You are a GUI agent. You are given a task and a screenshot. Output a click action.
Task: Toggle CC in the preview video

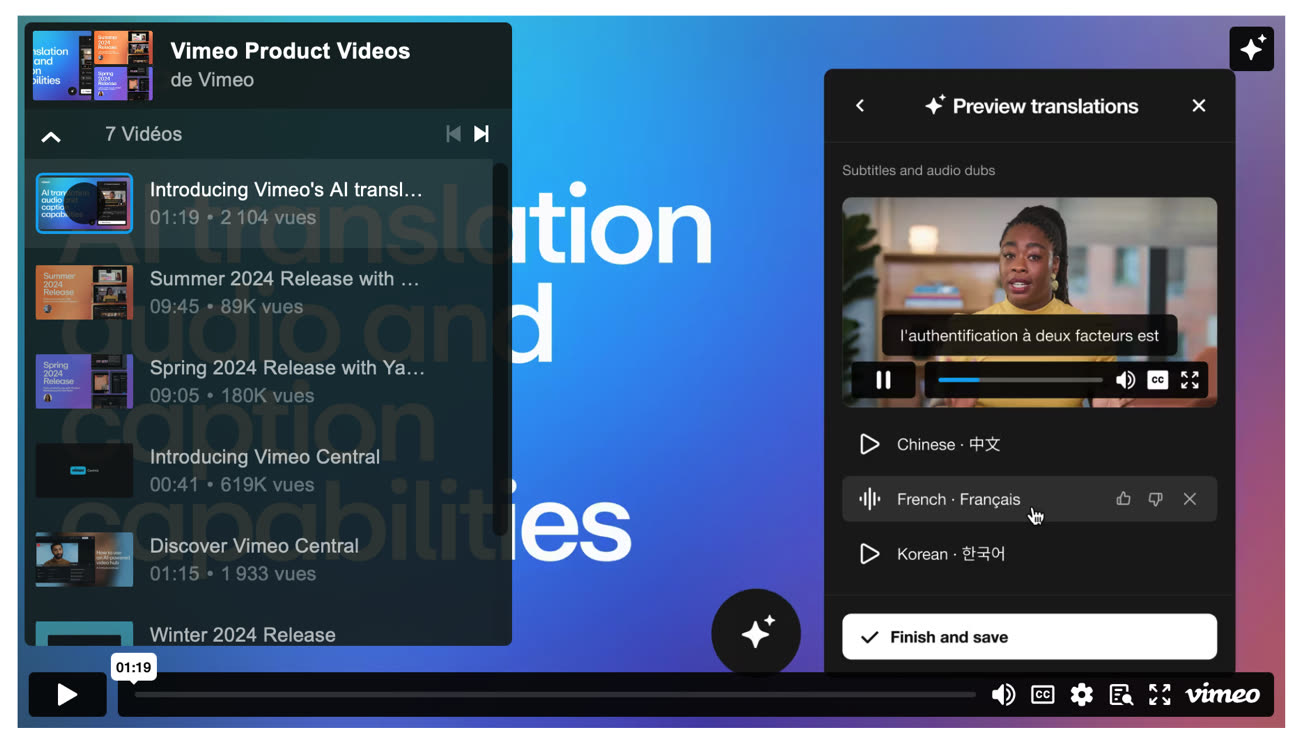tap(1157, 380)
